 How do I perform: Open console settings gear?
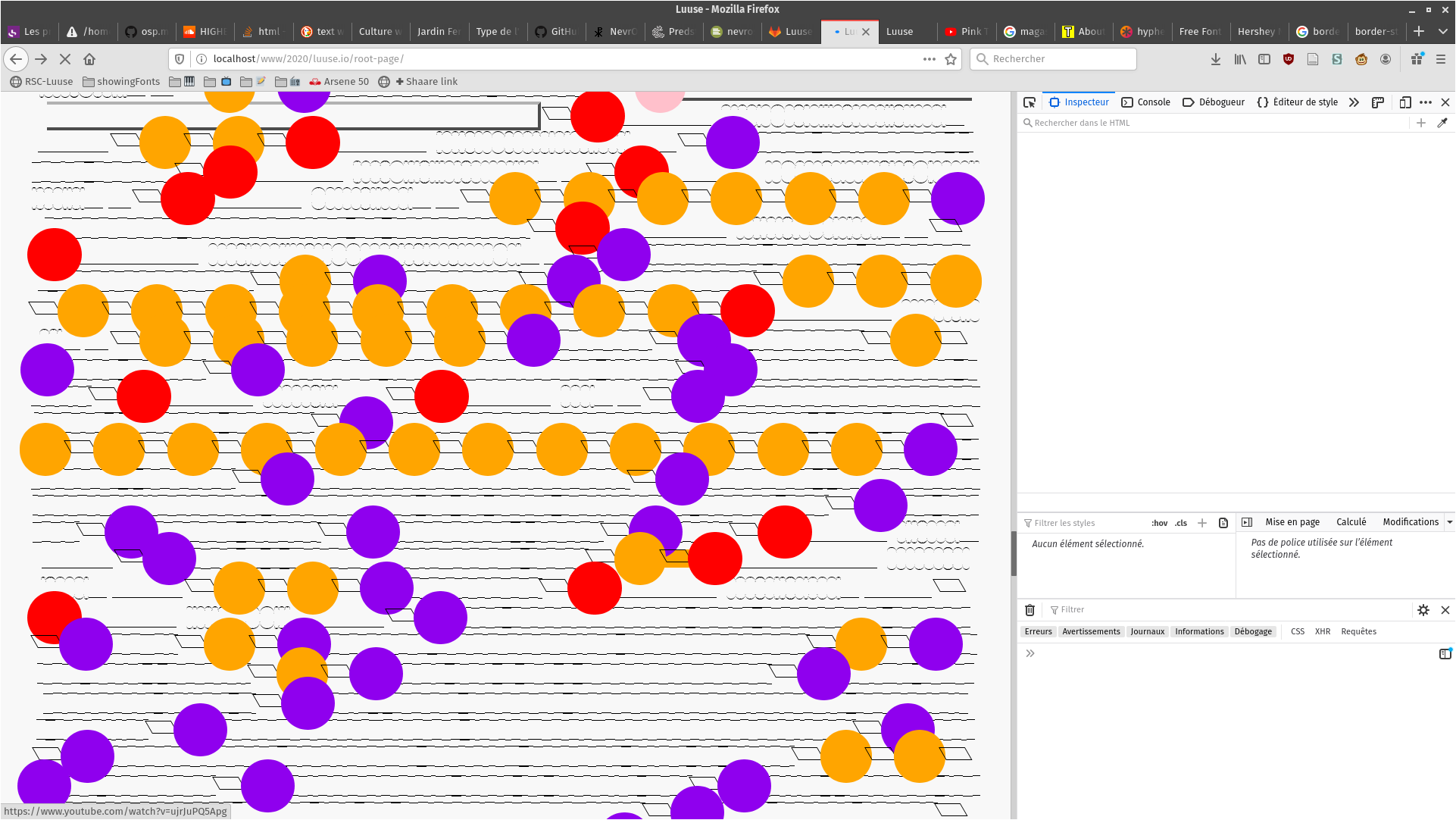(1423, 610)
